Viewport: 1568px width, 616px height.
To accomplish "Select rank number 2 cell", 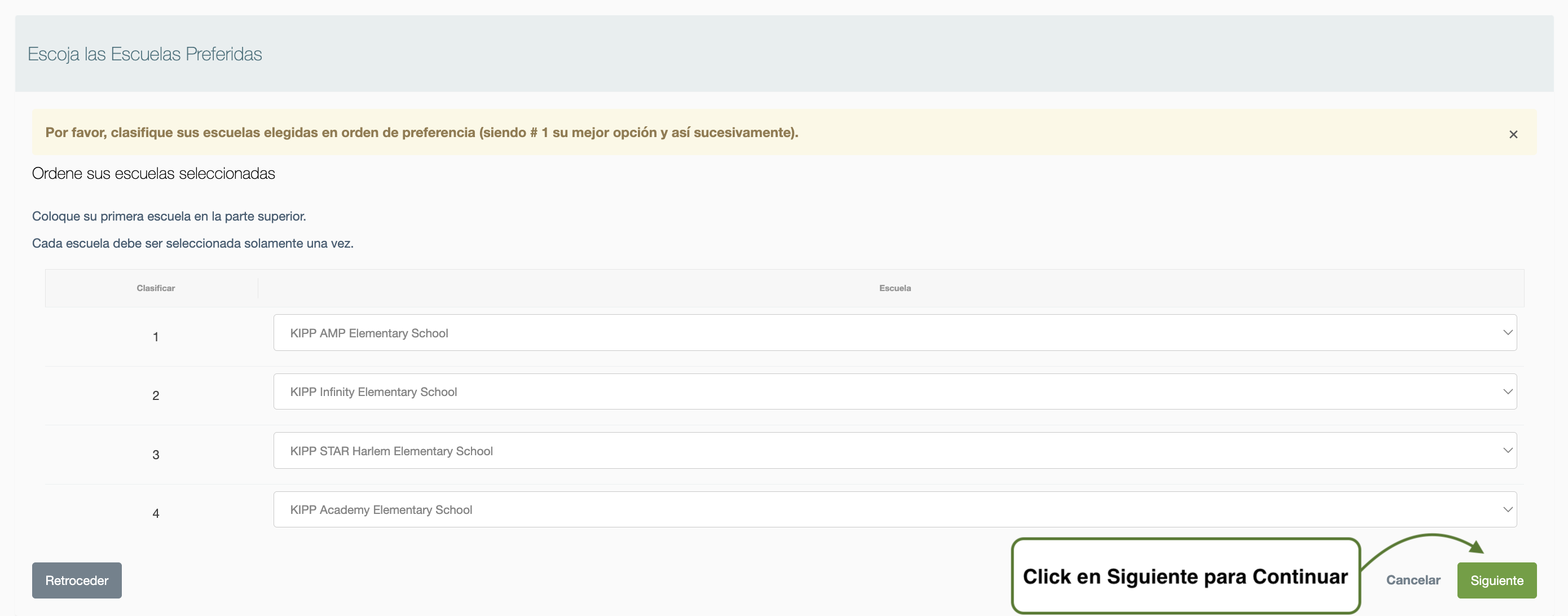I will (156, 395).
